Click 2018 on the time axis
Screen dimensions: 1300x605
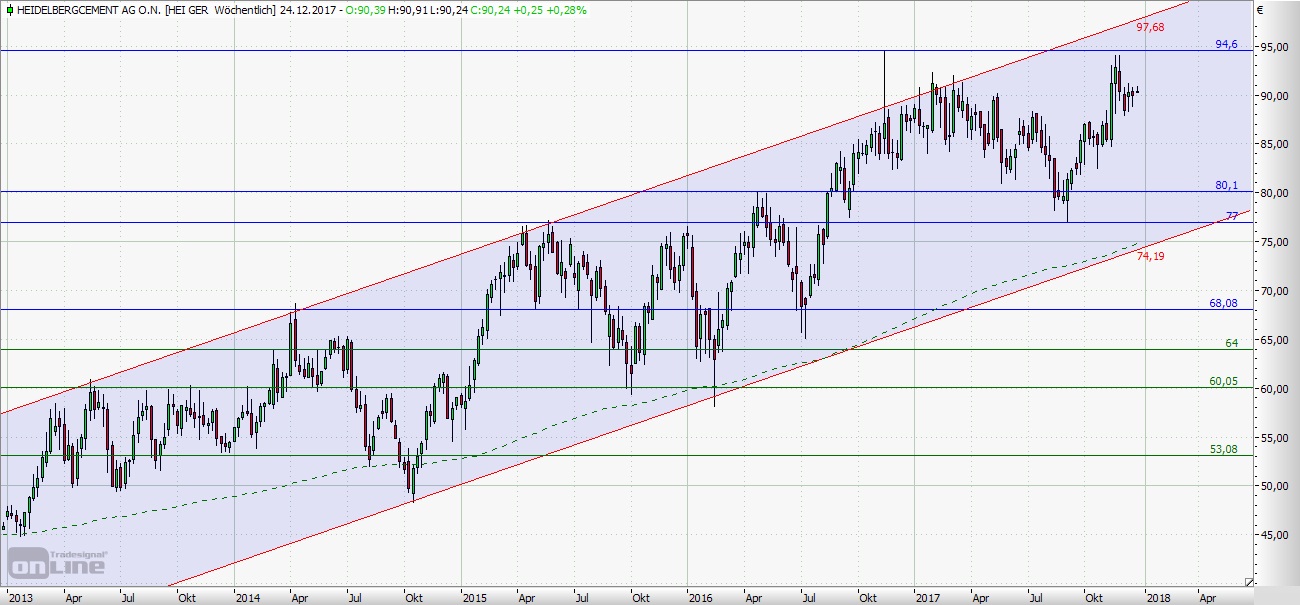click(1158, 598)
